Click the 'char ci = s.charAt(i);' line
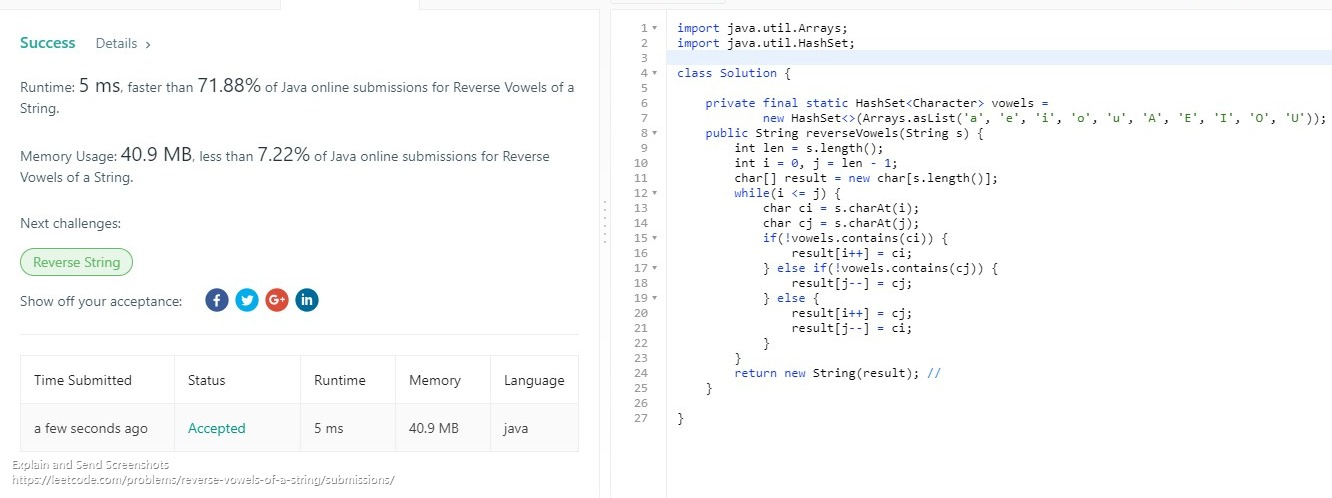 coord(843,208)
